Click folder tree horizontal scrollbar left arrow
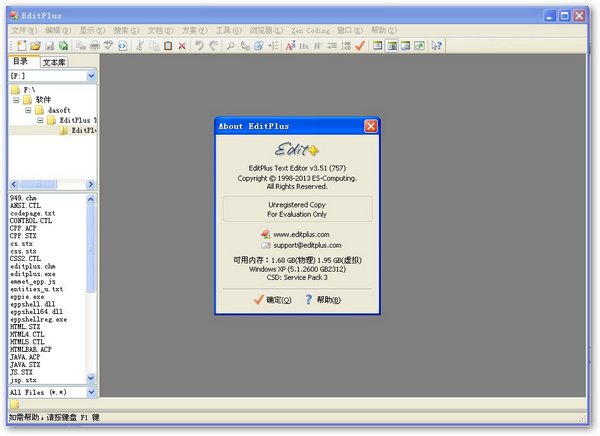Viewport: 600px width, 436px height. 14,184
